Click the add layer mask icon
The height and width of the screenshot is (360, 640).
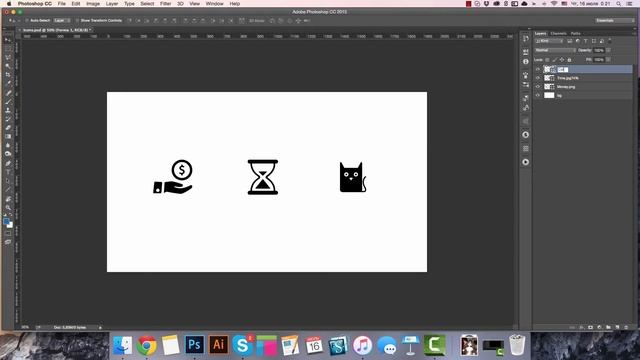[x=590, y=327]
